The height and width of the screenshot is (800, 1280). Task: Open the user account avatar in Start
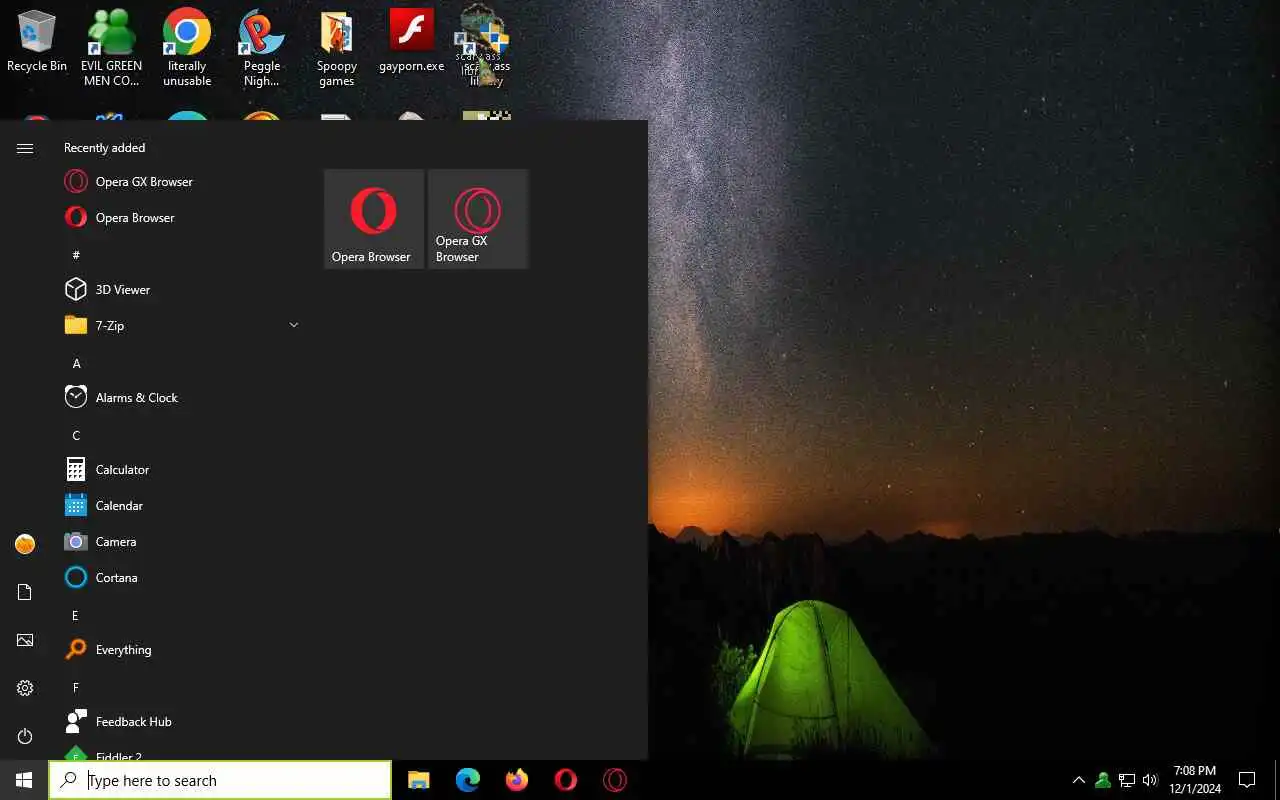pos(25,544)
